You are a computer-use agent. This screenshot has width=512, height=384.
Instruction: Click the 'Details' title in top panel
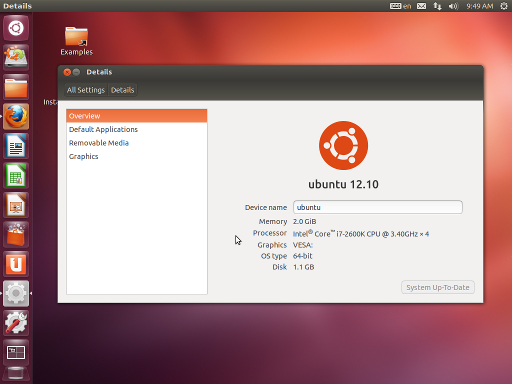click(17, 6)
